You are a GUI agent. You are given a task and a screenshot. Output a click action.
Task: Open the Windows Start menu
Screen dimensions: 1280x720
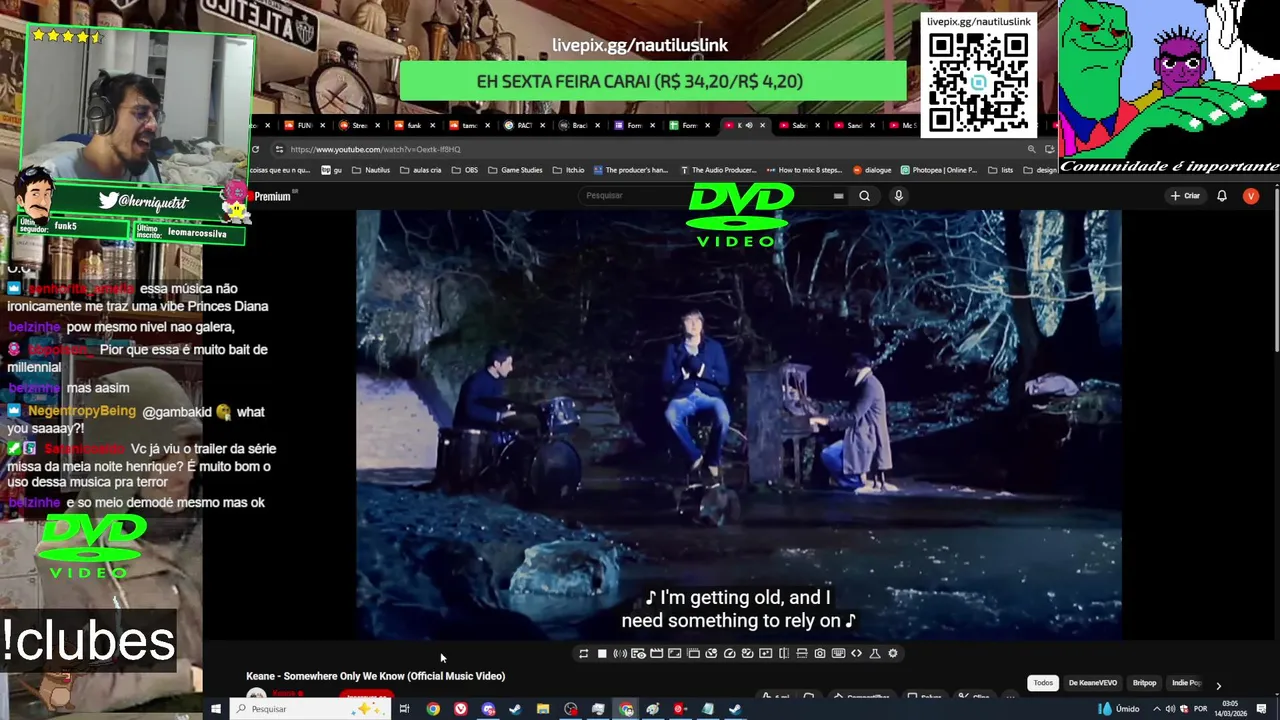(x=215, y=709)
